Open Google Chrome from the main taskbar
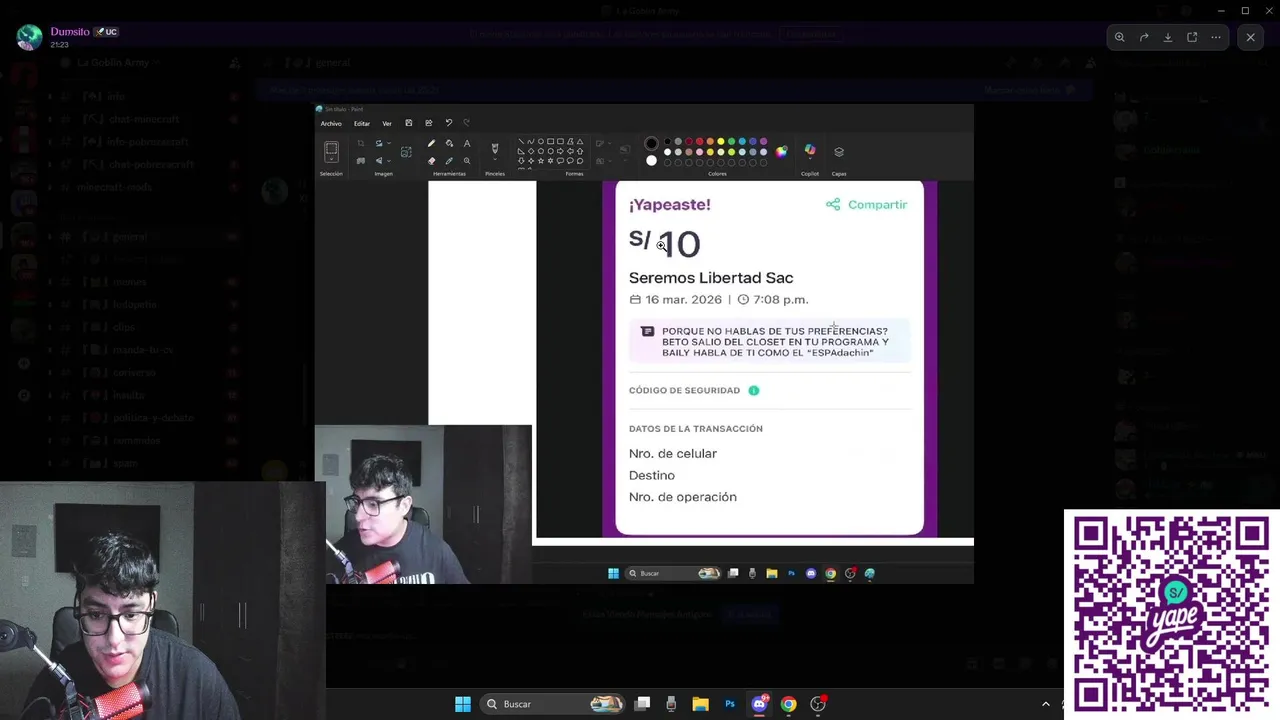1280x720 pixels. tap(789, 704)
